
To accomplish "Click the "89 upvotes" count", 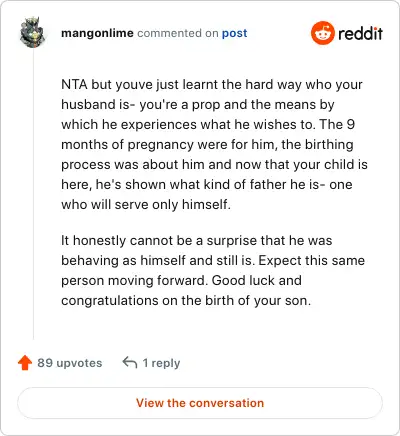I will [70, 363].
